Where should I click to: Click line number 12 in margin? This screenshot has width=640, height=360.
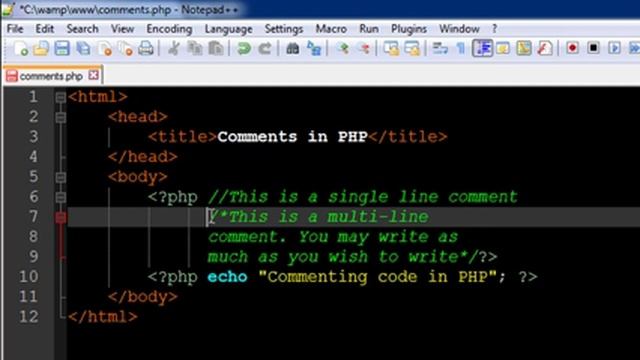29,317
